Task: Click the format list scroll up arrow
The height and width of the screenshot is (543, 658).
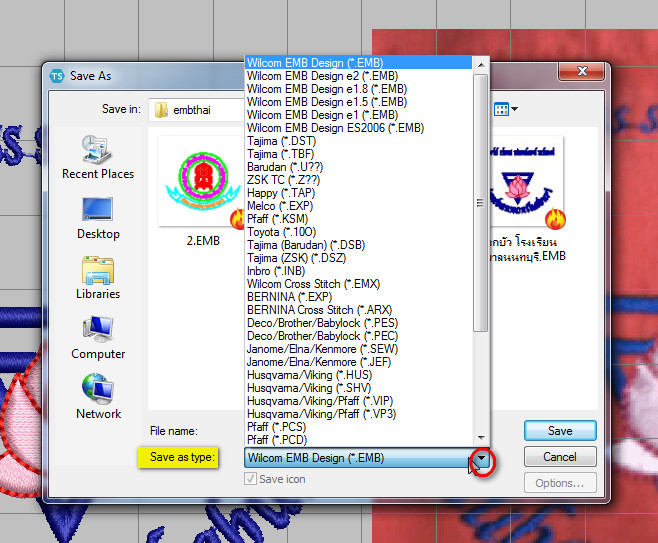Action: (481, 65)
